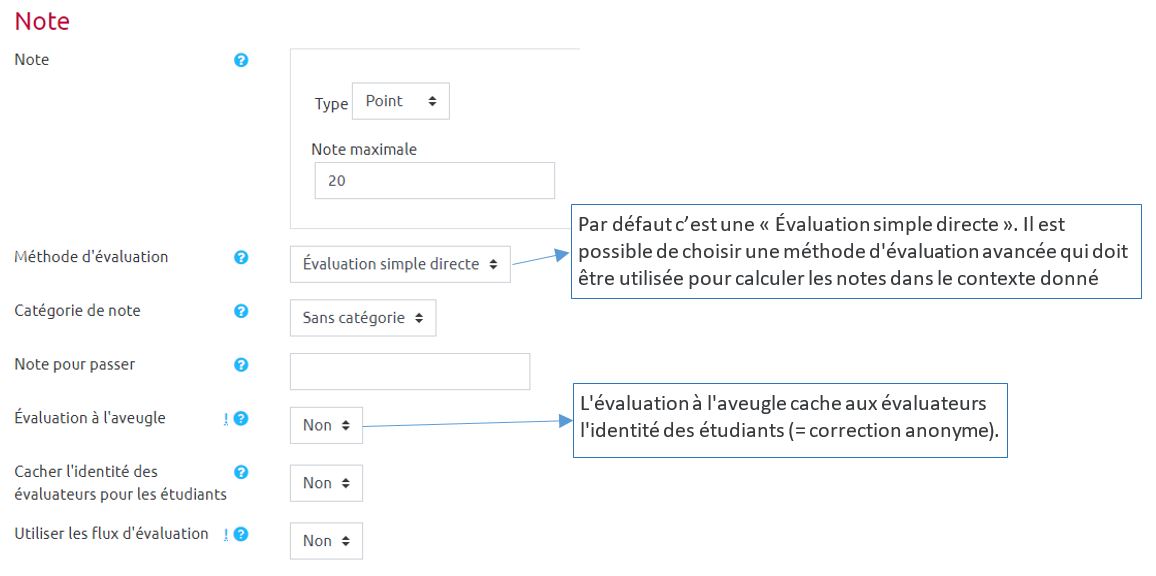Open the Sans catégorie dropdown

click(x=362, y=318)
